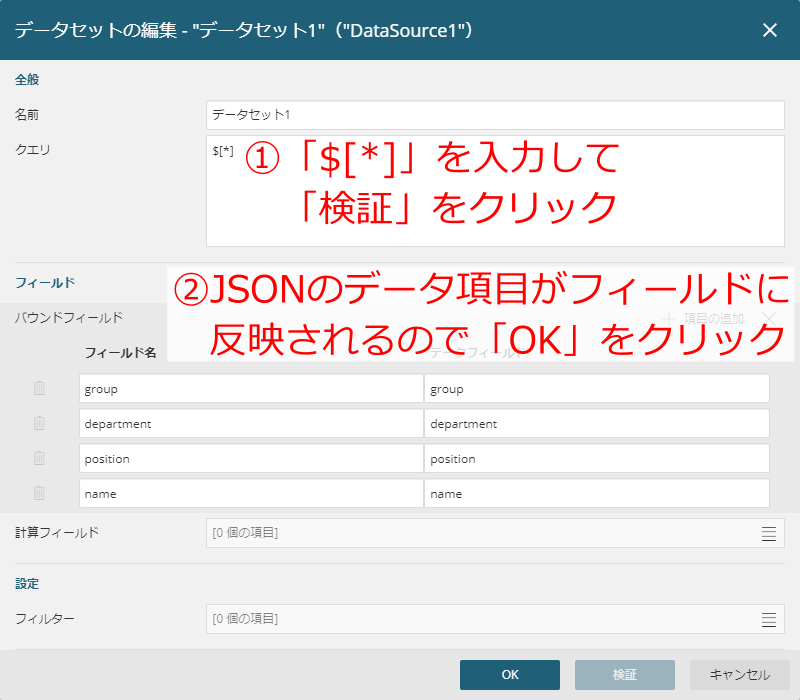Viewport: 800px width, 700px height.
Task: Delete the name field row
Action: coord(39,493)
